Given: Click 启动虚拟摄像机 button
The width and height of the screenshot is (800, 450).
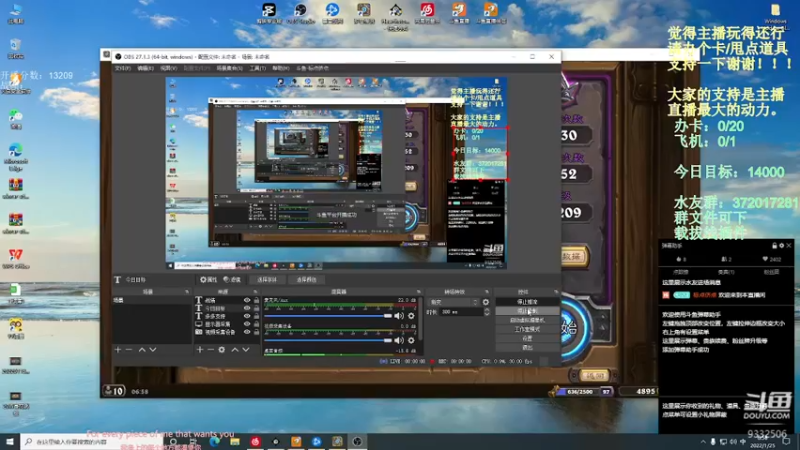Looking at the screenshot, I should point(527,320).
